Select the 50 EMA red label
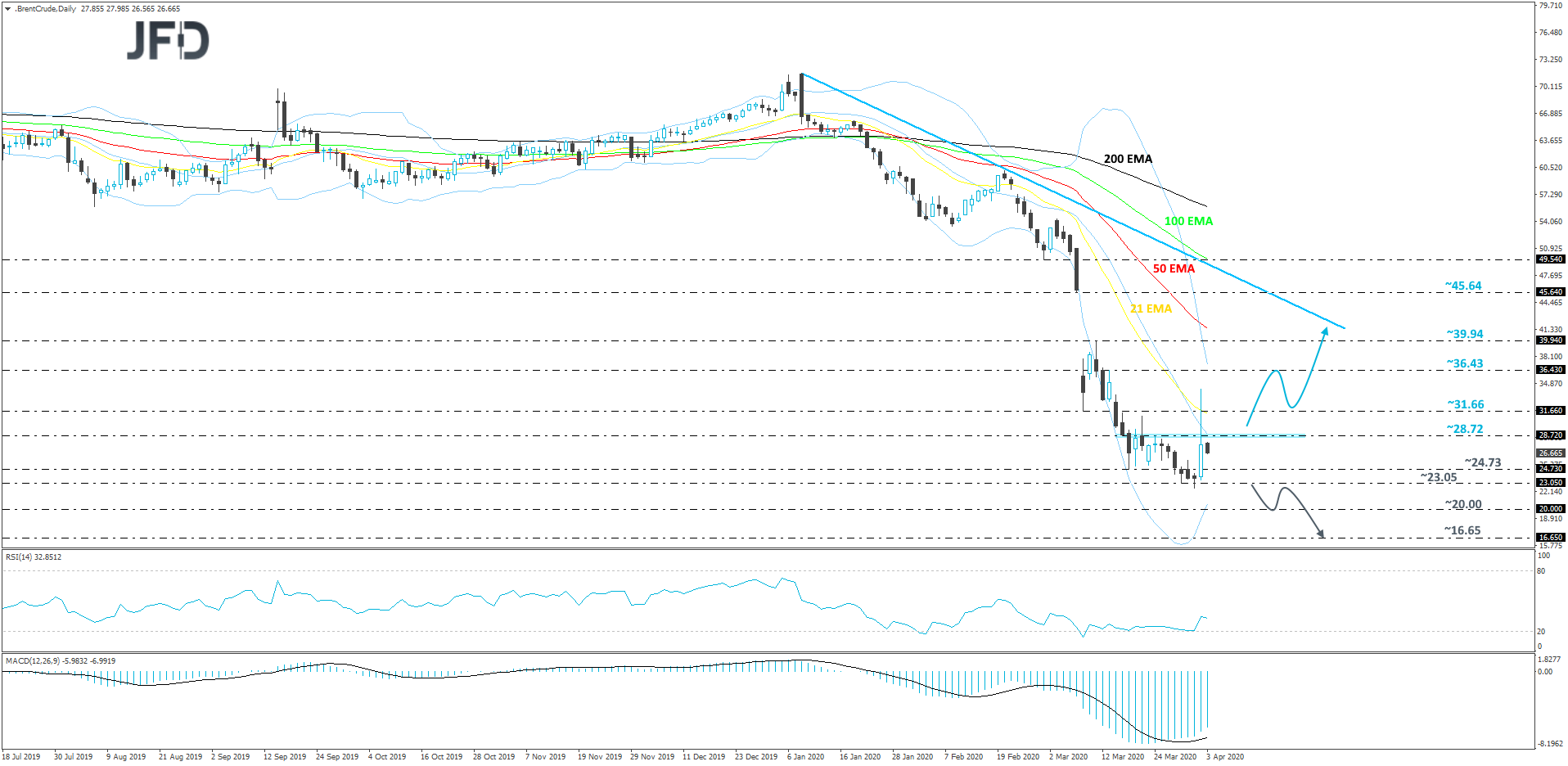Screen dimensions: 1568x766 pyautogui.click(x=1174, y=268)
